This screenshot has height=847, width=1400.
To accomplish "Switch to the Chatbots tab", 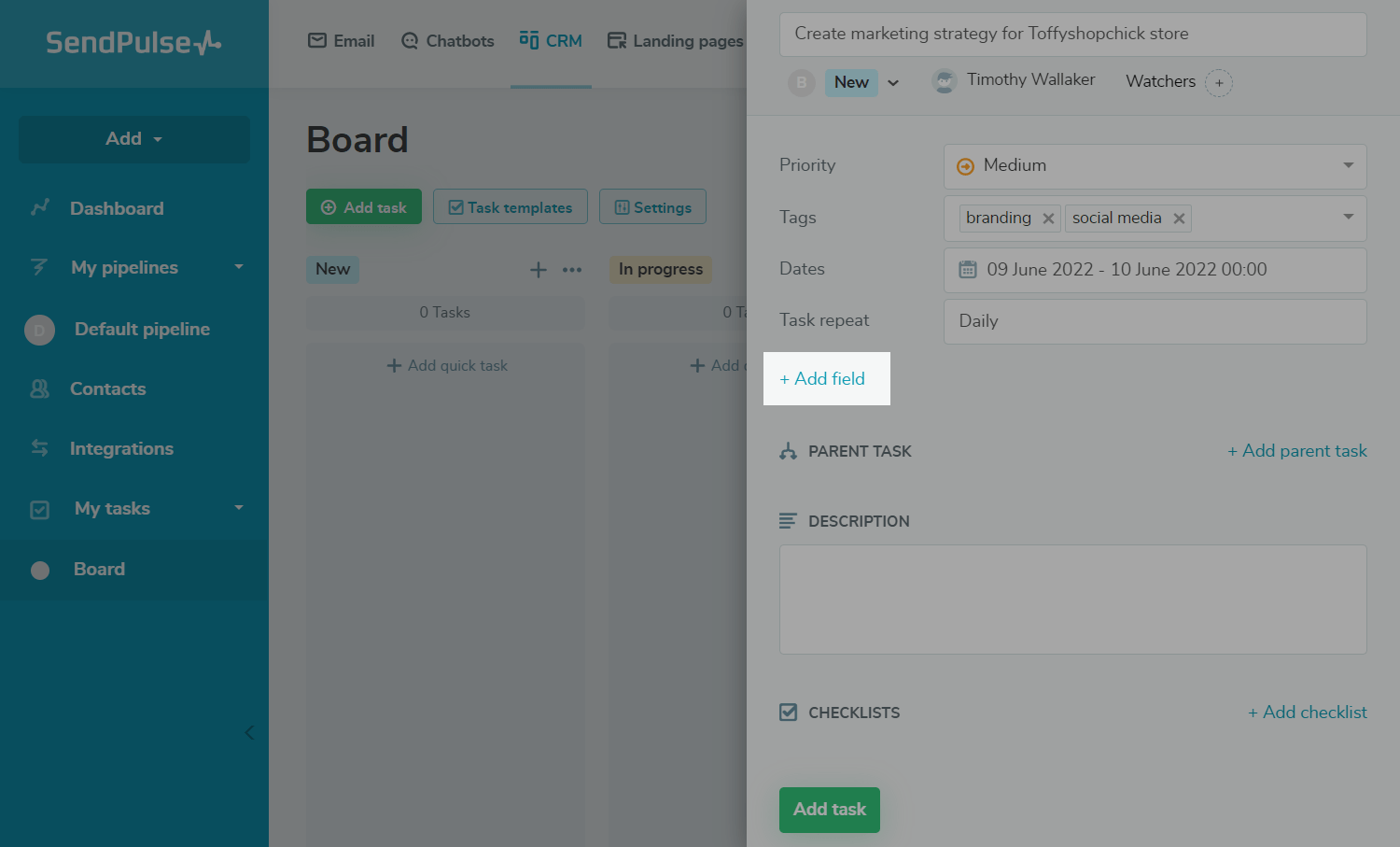I will coord(448,41).
